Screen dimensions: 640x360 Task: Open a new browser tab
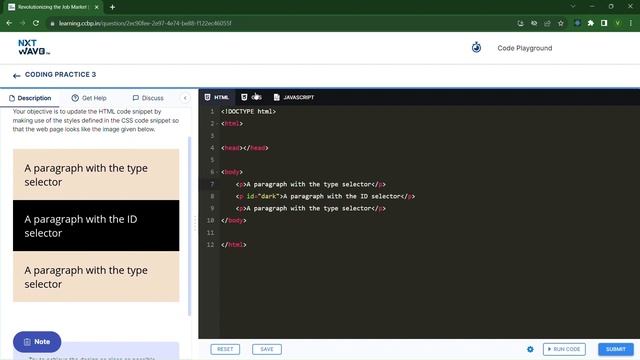coord(112,7)
